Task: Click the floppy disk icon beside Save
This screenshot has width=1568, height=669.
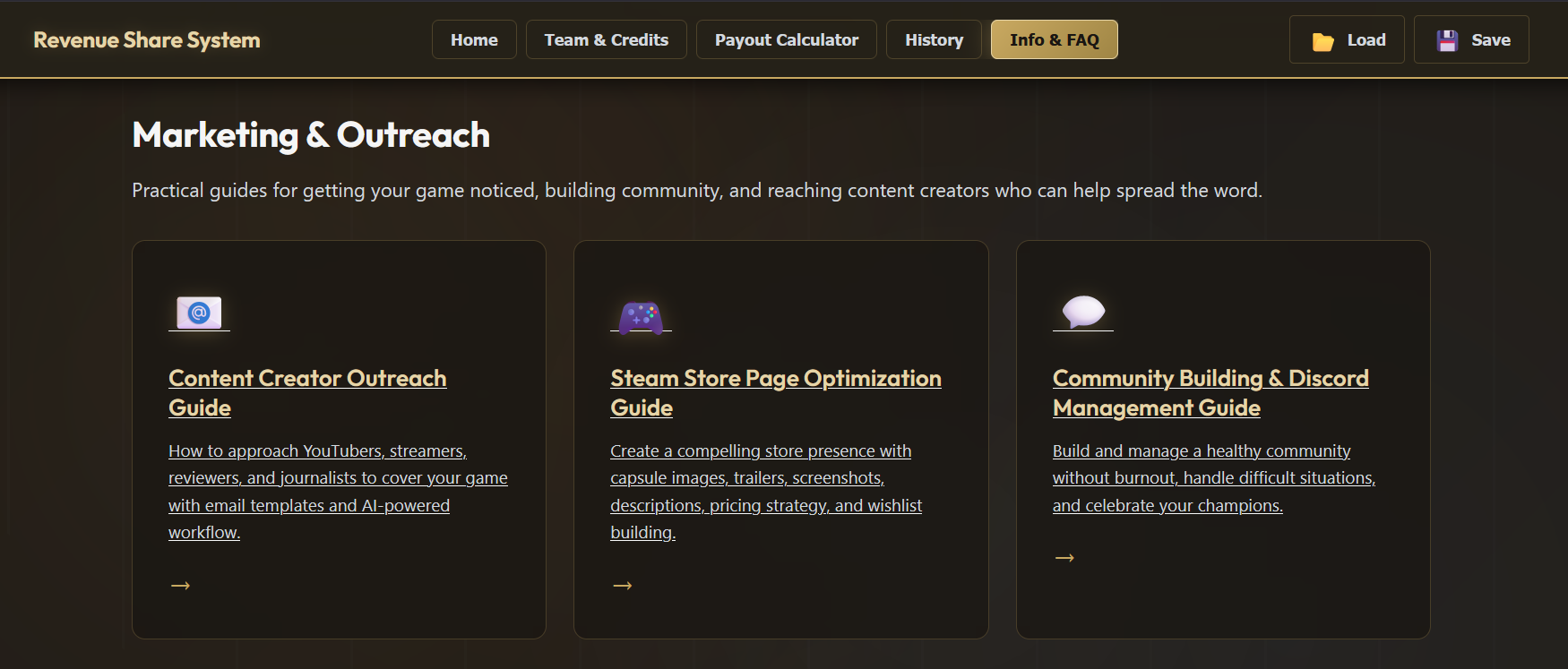Action: 1447,40
